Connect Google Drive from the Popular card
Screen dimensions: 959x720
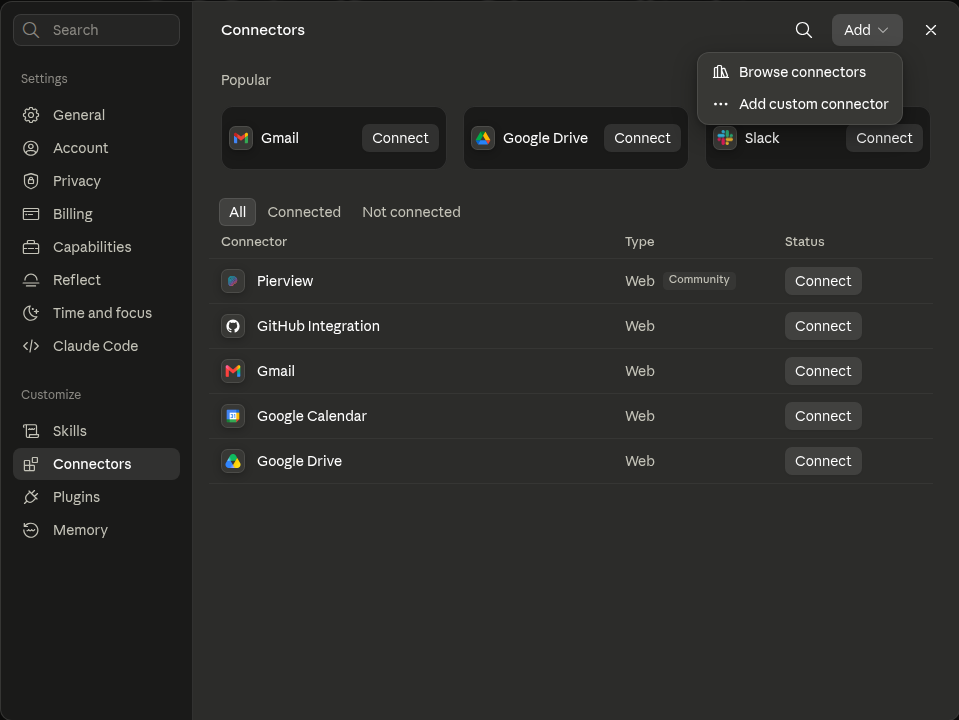click(x=642, y=138)
